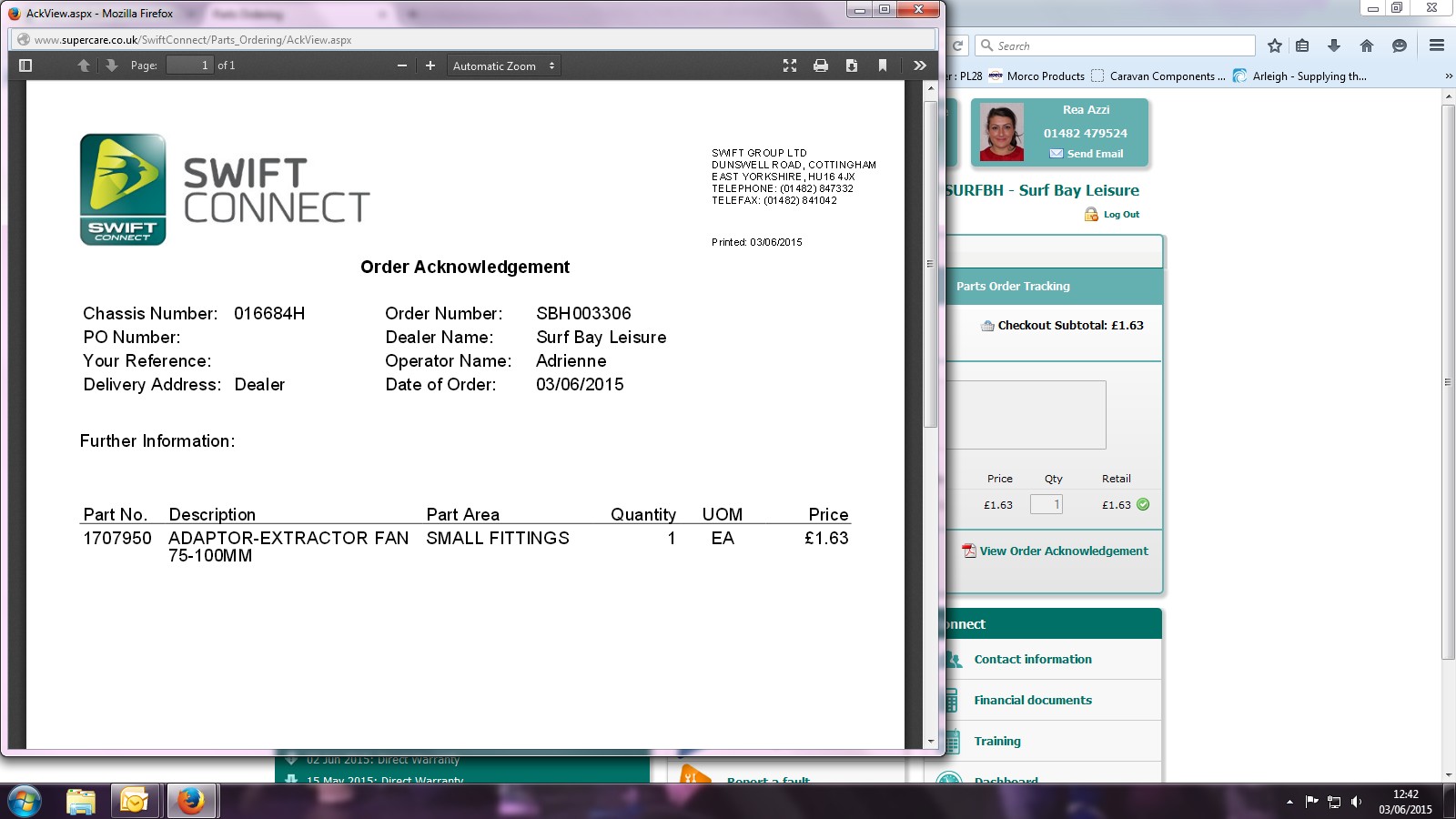The width and height of the screenshot is (1456, 819).
Task: Click the Checkout Subtotal basket icon
Action: coord(987,326)
